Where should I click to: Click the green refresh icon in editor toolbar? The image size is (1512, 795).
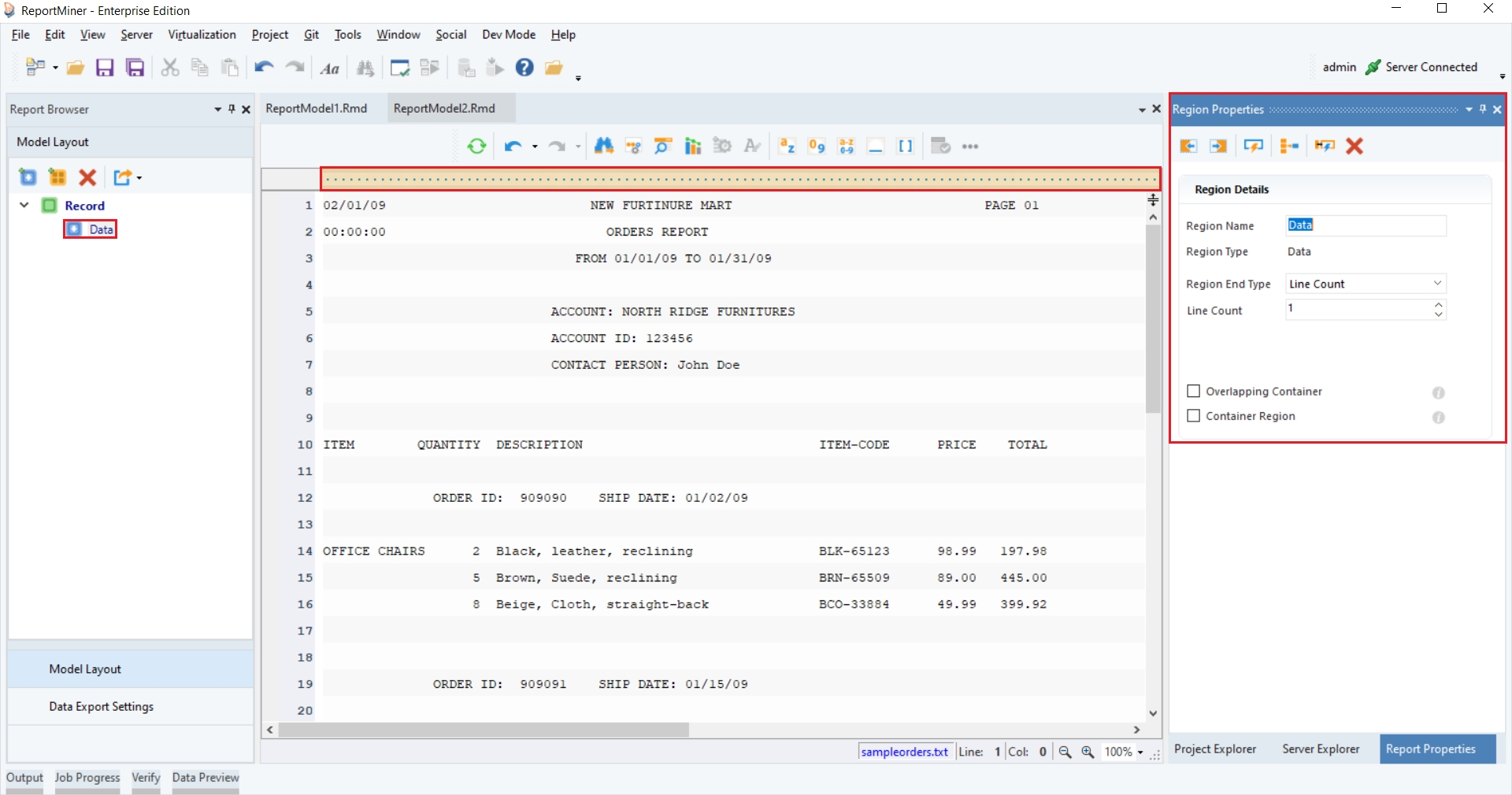pos(476,147)
